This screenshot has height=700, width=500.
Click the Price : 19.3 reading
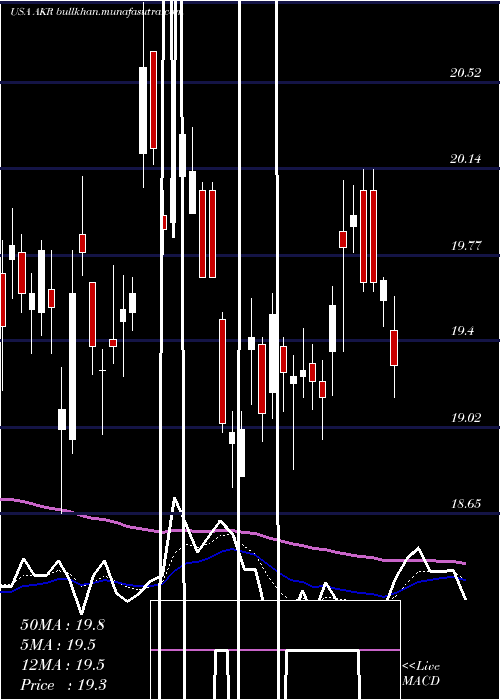(x=63, y=685)
